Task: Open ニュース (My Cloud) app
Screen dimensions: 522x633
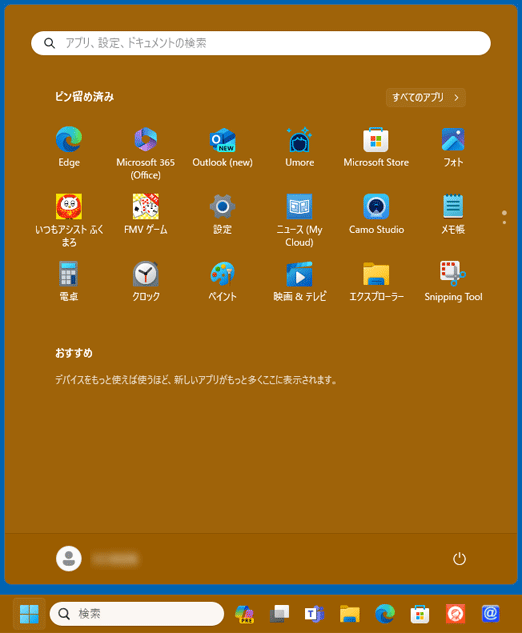Action: coord(299,220)
